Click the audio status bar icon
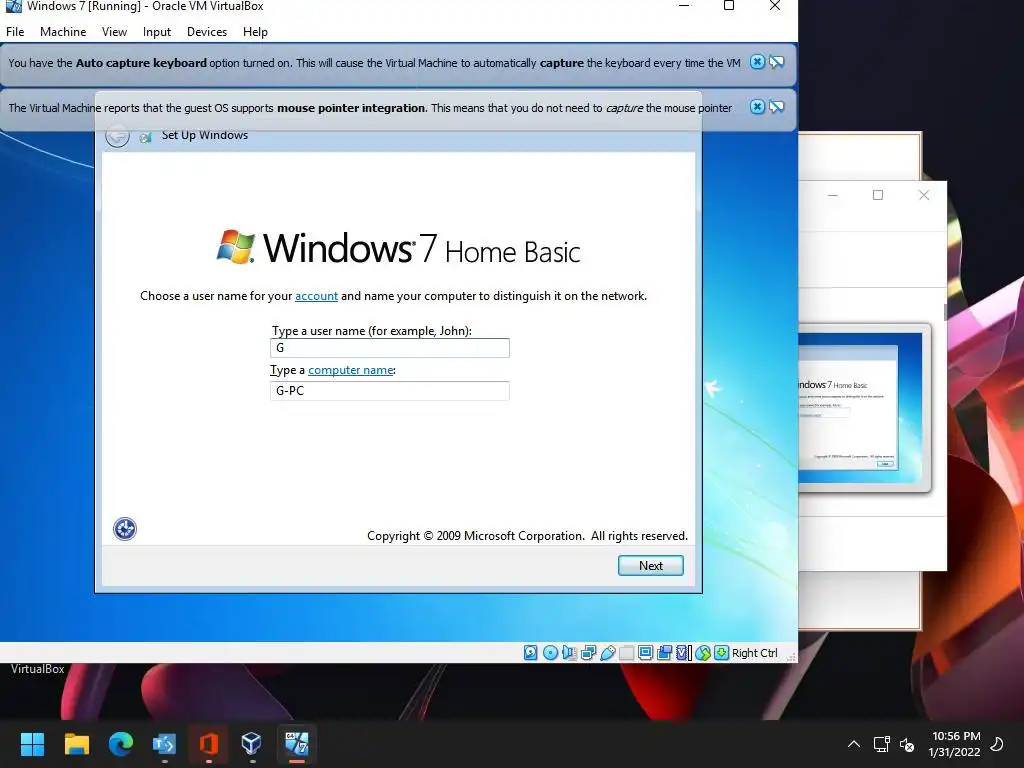This screenshot has height=768, width=1024. 569,652
